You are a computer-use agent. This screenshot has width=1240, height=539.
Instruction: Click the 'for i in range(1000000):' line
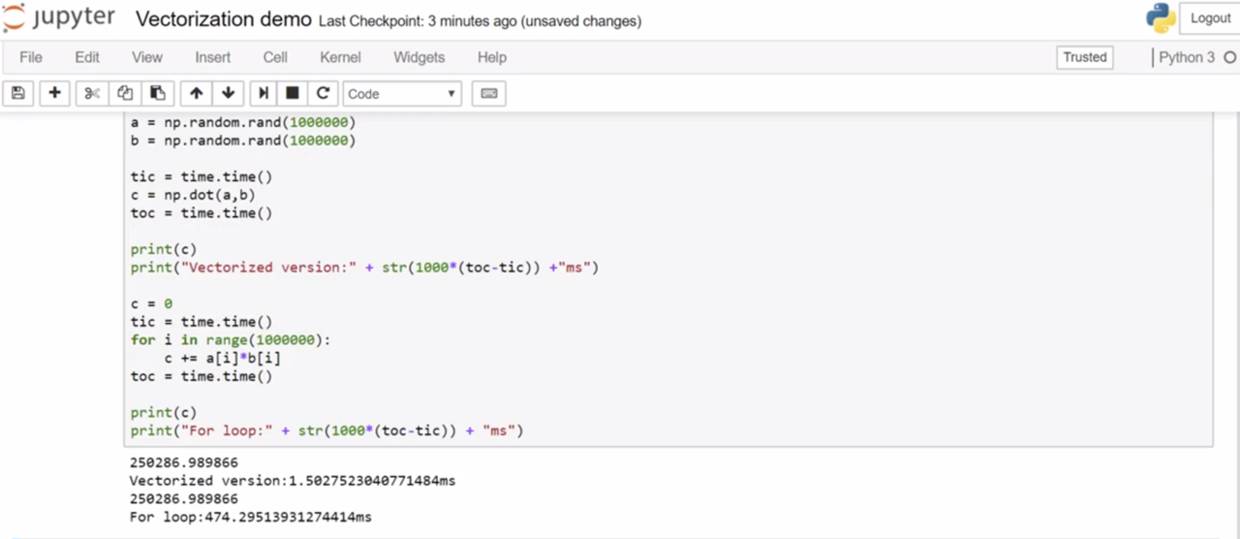coord(230,340)
